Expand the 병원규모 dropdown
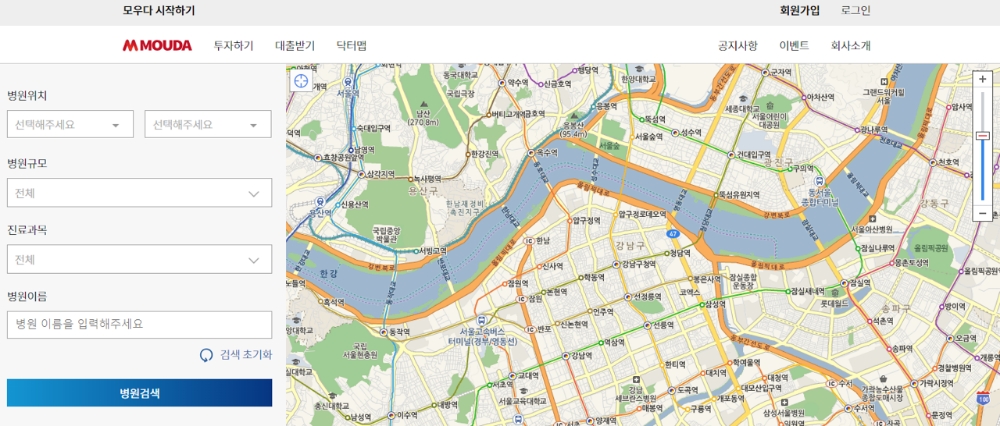 point(139,192)
